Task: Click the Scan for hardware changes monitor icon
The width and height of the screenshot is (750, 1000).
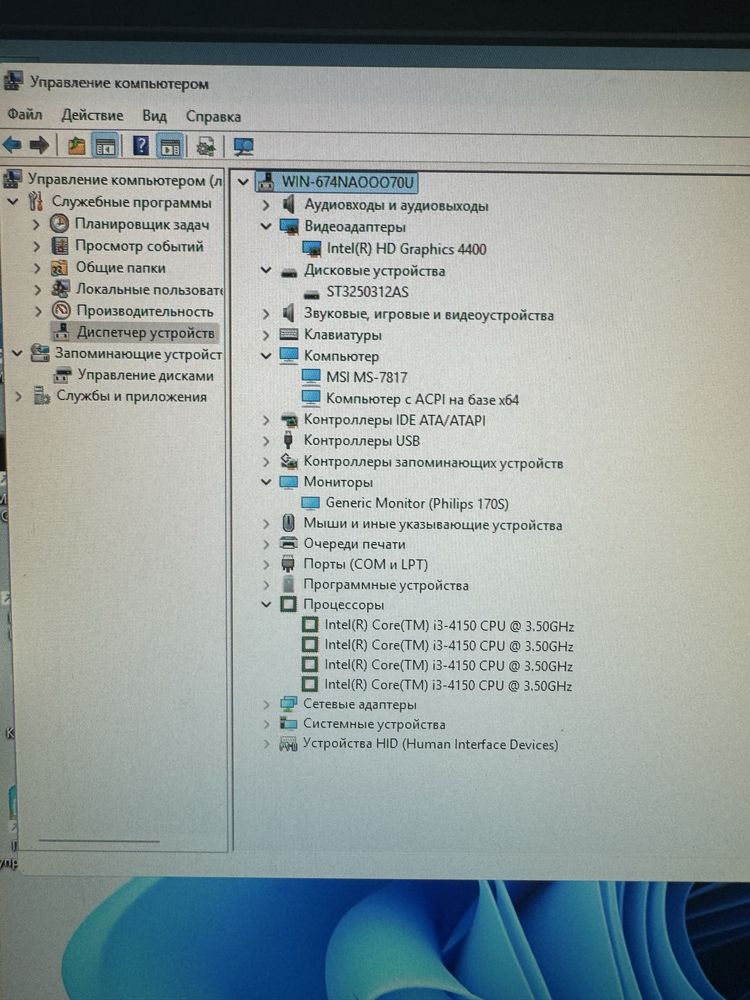Action: click(243, 147)
